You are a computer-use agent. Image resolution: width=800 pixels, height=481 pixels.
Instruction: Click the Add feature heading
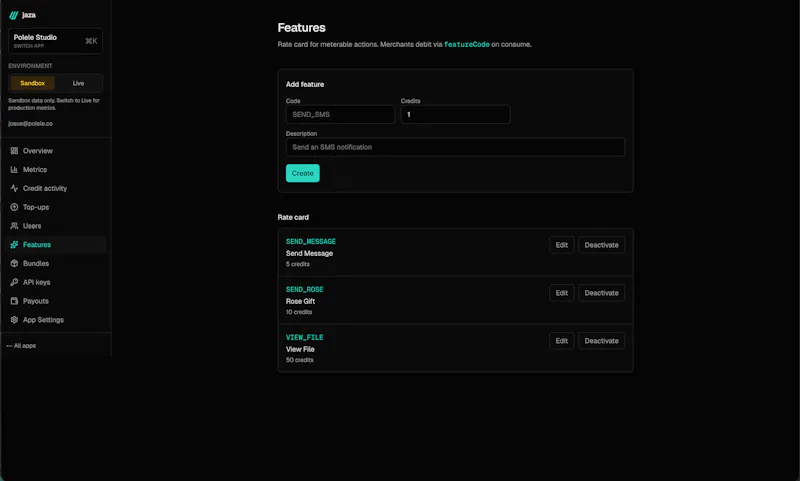tap(305, 84)
